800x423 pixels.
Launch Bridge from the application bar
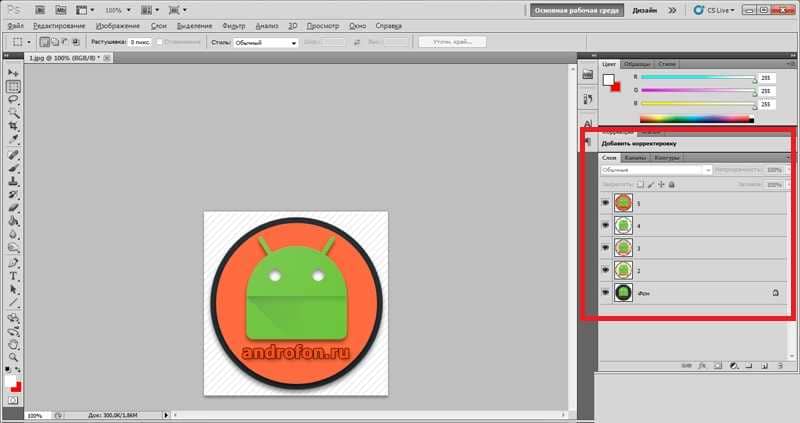click(40, 10)
